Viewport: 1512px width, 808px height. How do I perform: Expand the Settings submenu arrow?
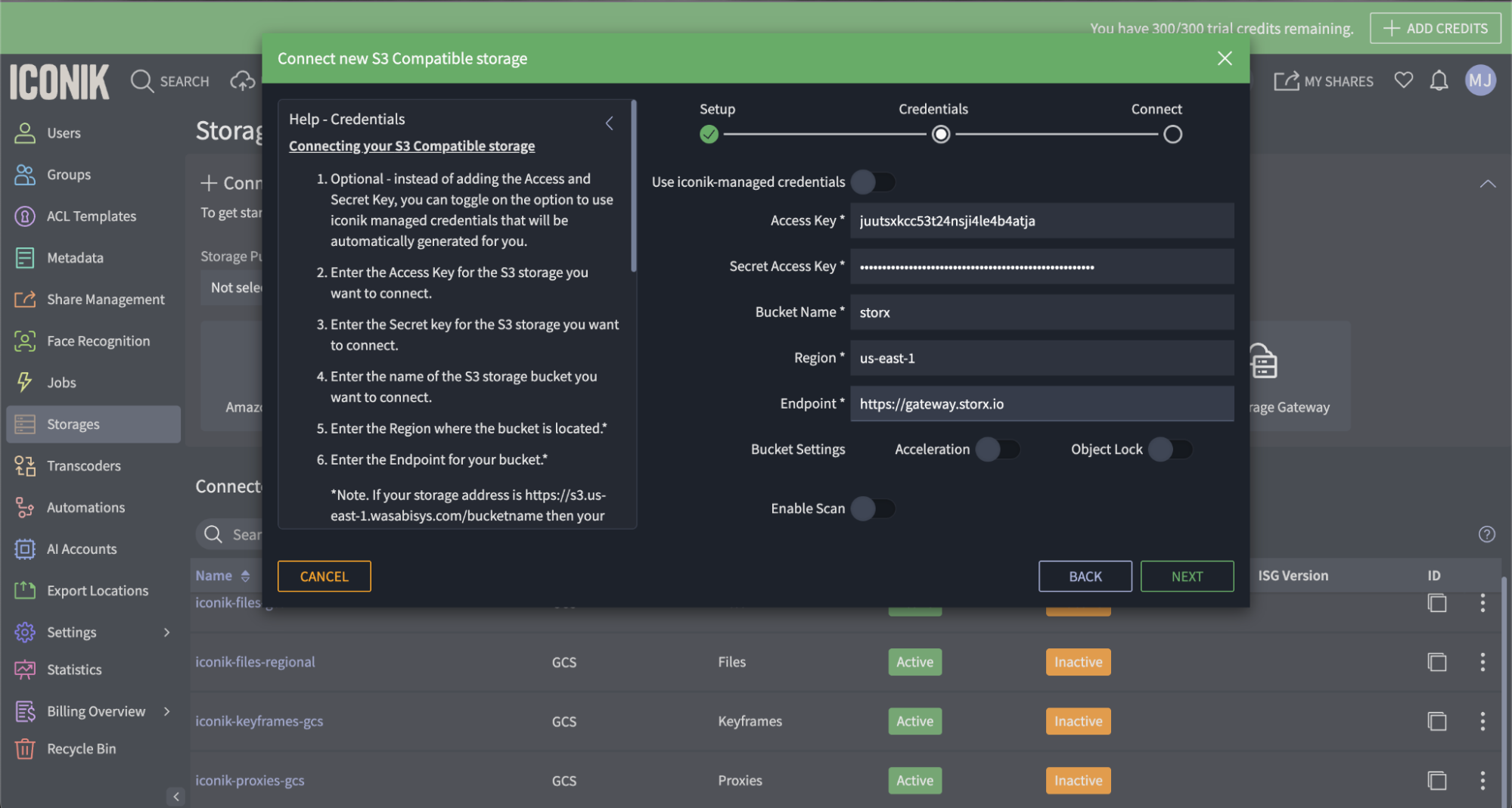tap(167, 632)
